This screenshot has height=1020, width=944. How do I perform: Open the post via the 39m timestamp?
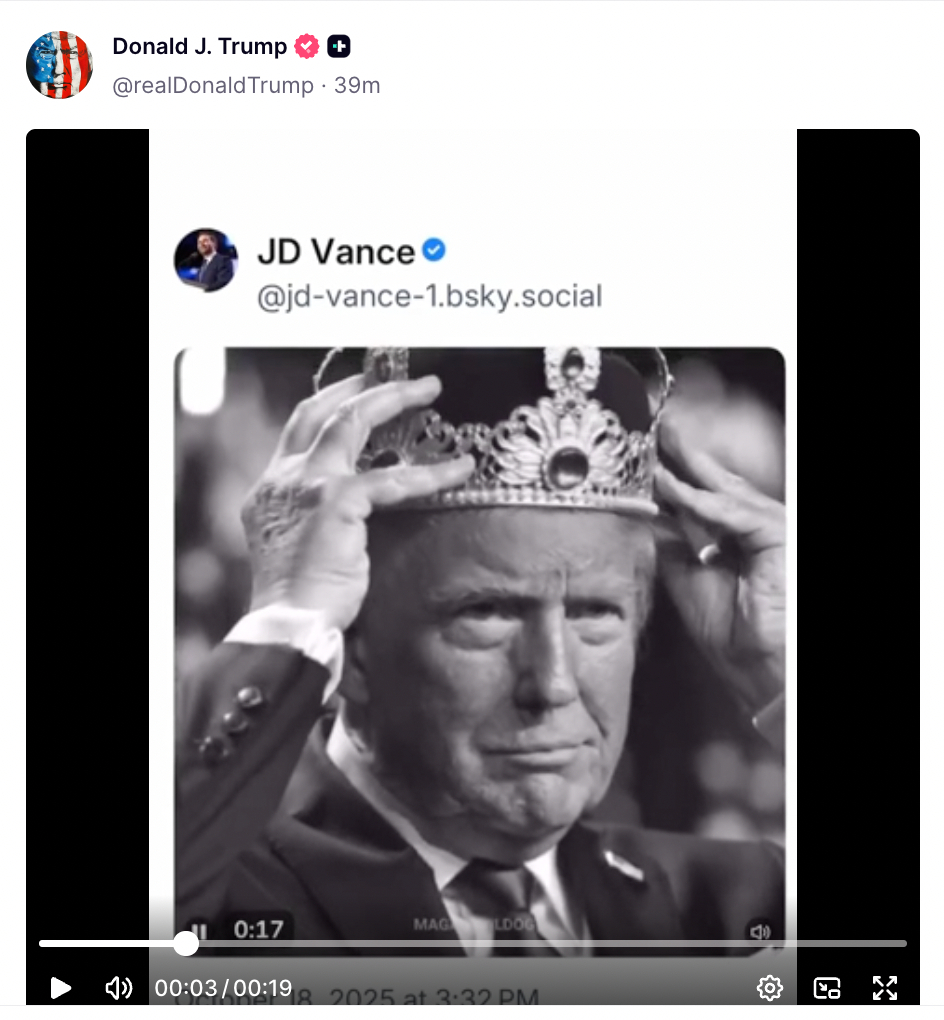coord(357,86)
